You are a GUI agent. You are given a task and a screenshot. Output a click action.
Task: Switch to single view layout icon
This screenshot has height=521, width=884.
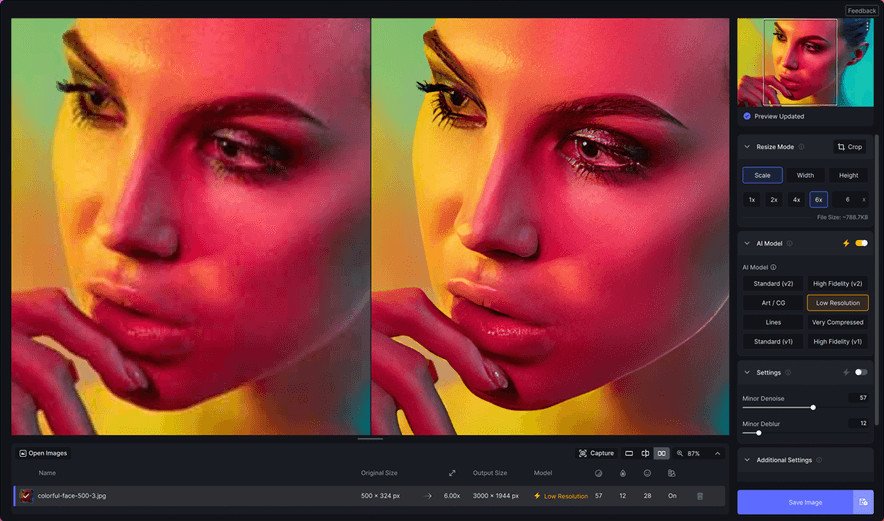tap(629, 453)
